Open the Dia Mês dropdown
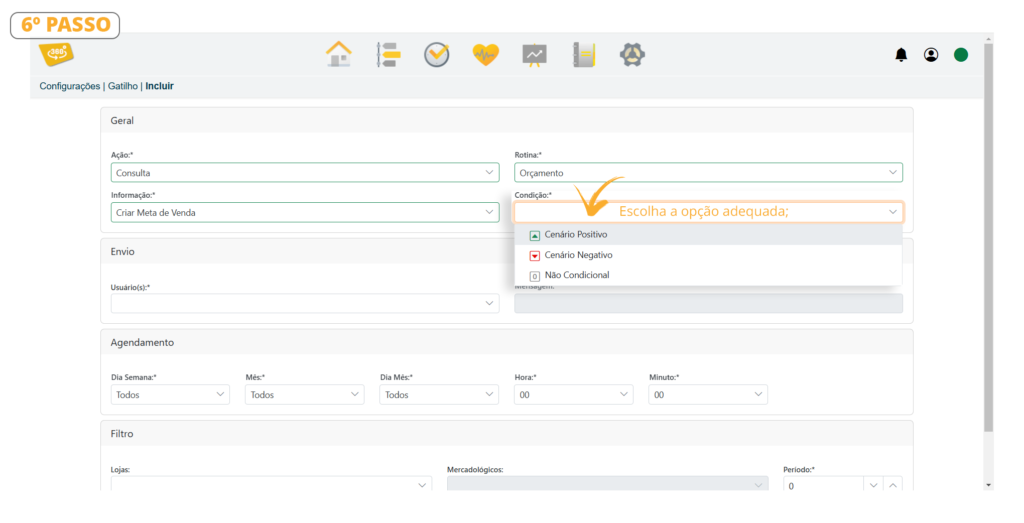This screenshot has height=523, width=1024. pyautogui.click(x=439, y=394)
